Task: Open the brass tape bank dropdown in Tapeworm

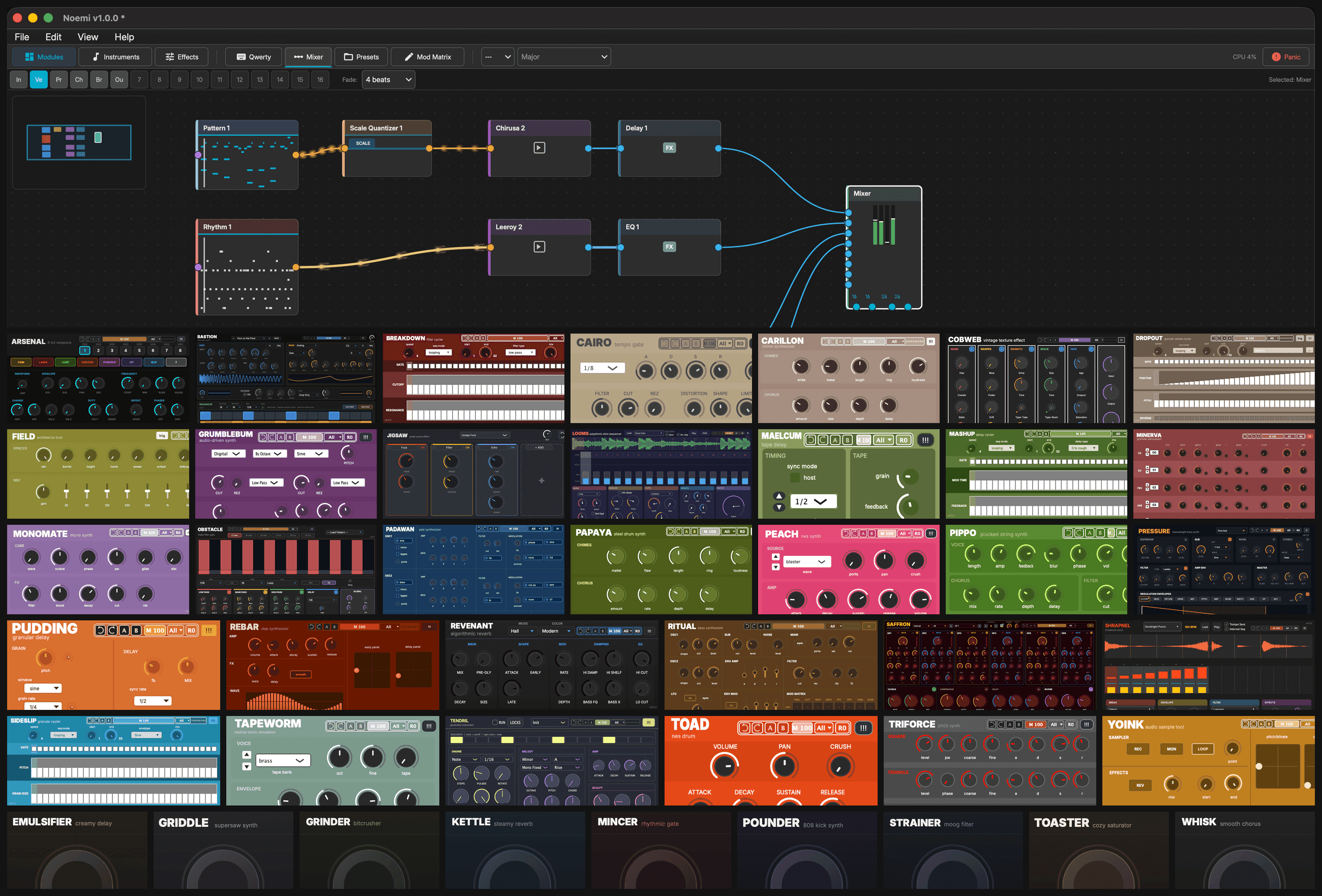Action: coord(282,761)
